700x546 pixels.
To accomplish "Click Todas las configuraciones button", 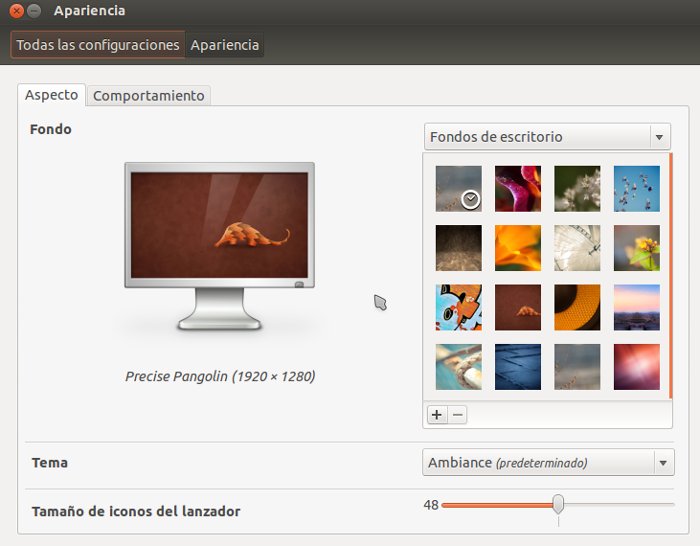I will [x=98, y=45].
